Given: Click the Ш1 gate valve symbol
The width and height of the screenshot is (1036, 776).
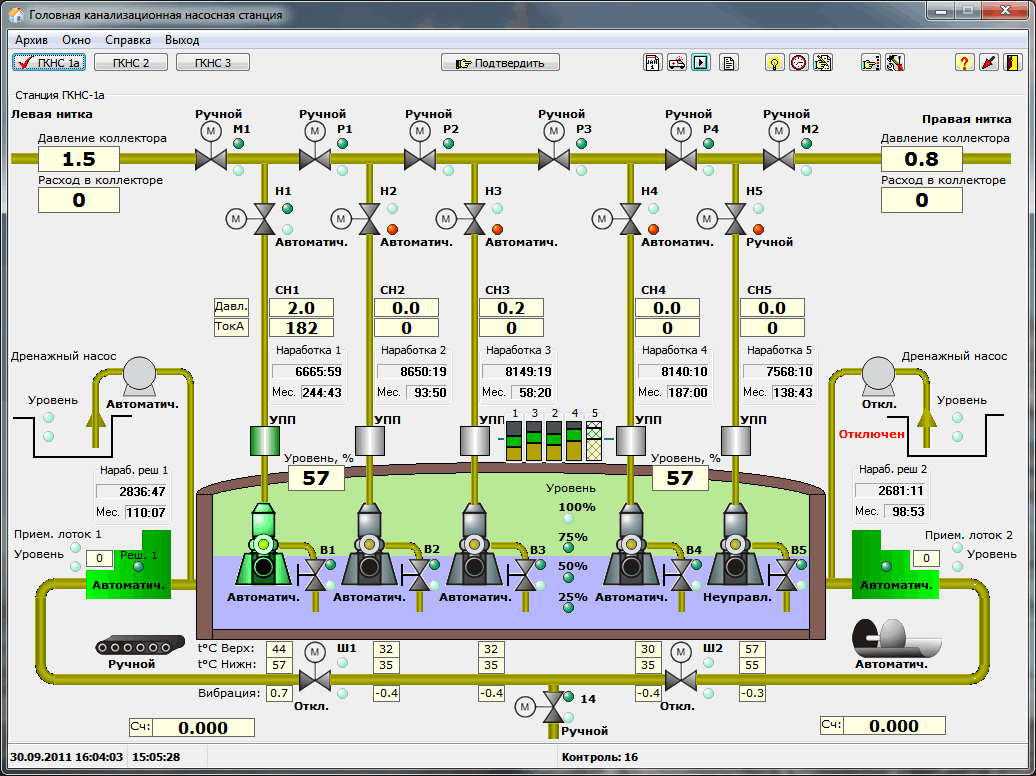Looking at the screenshot, I should 314,679.
